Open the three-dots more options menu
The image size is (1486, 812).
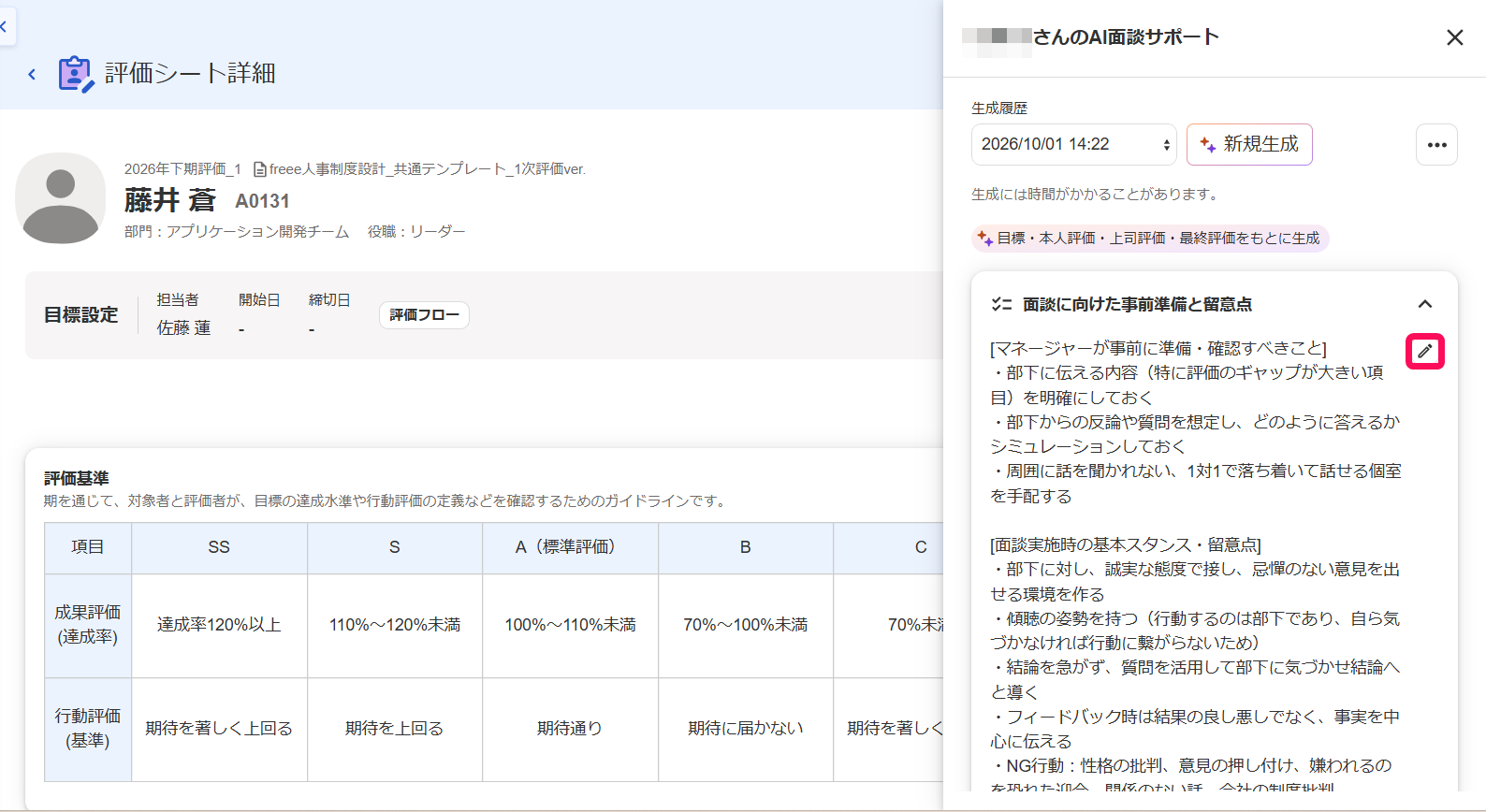[1436, 145]
